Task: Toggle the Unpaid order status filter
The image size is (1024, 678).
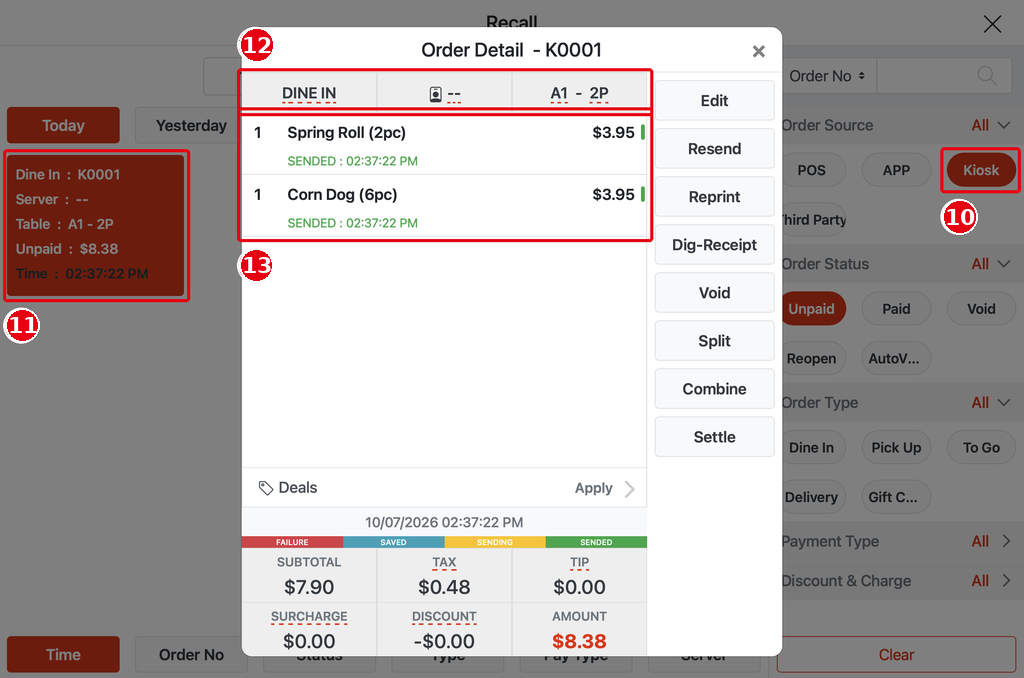Action: (812, 308)
